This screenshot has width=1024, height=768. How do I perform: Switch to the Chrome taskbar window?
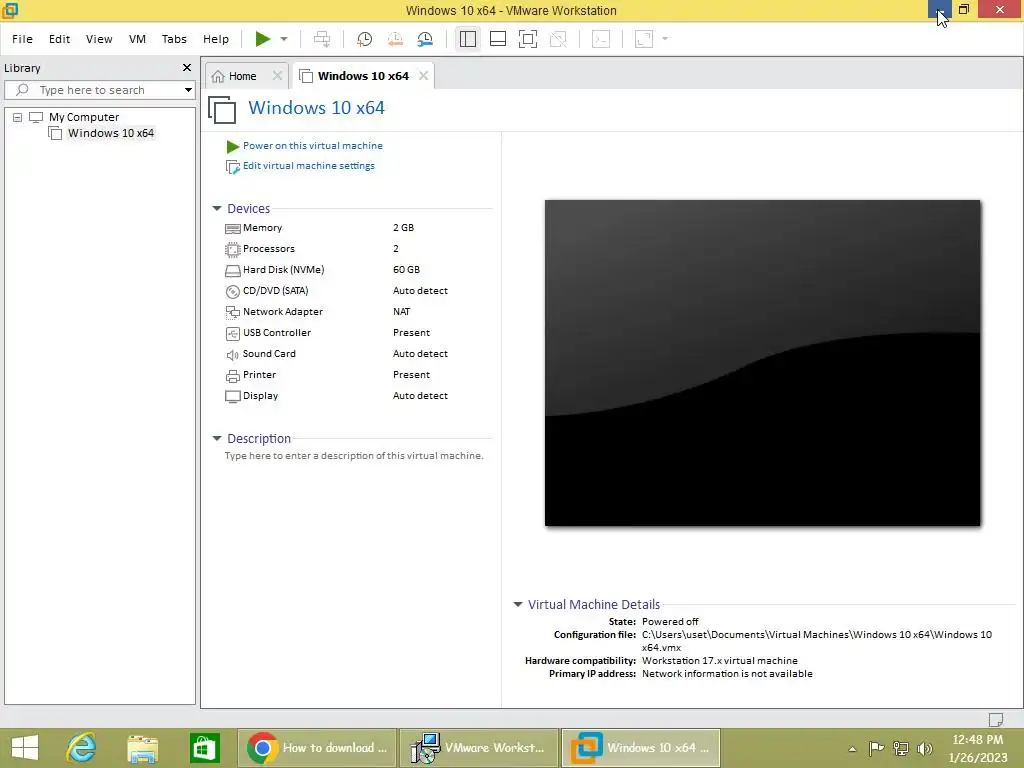point(317,748)
